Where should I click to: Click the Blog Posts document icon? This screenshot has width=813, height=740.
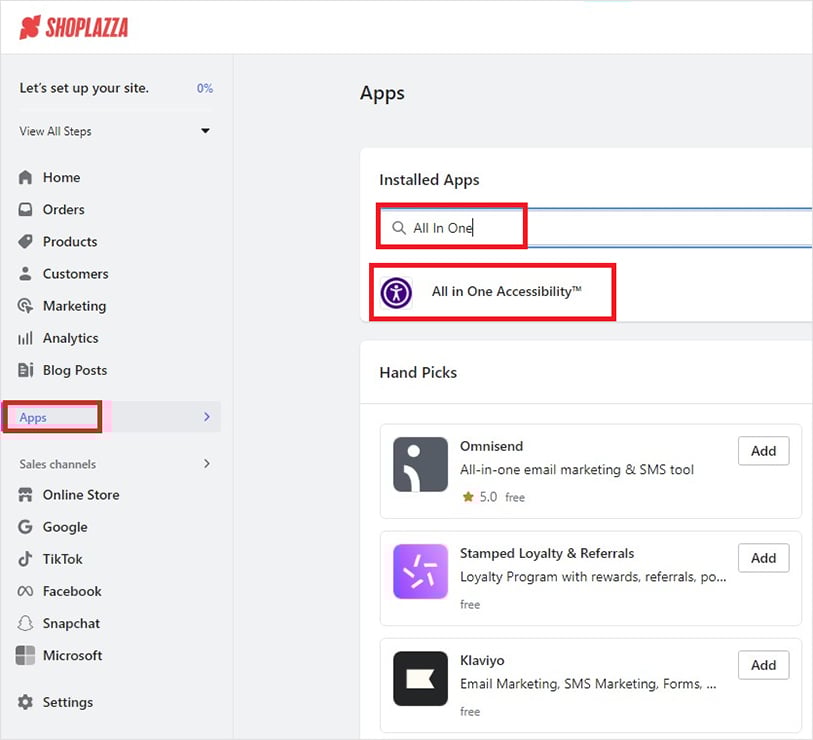25,370
